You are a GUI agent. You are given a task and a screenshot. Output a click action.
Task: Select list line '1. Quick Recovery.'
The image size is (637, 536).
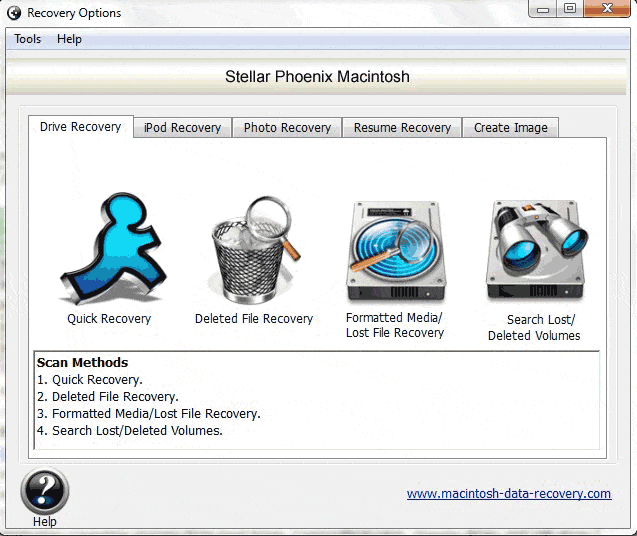[90, 380]
